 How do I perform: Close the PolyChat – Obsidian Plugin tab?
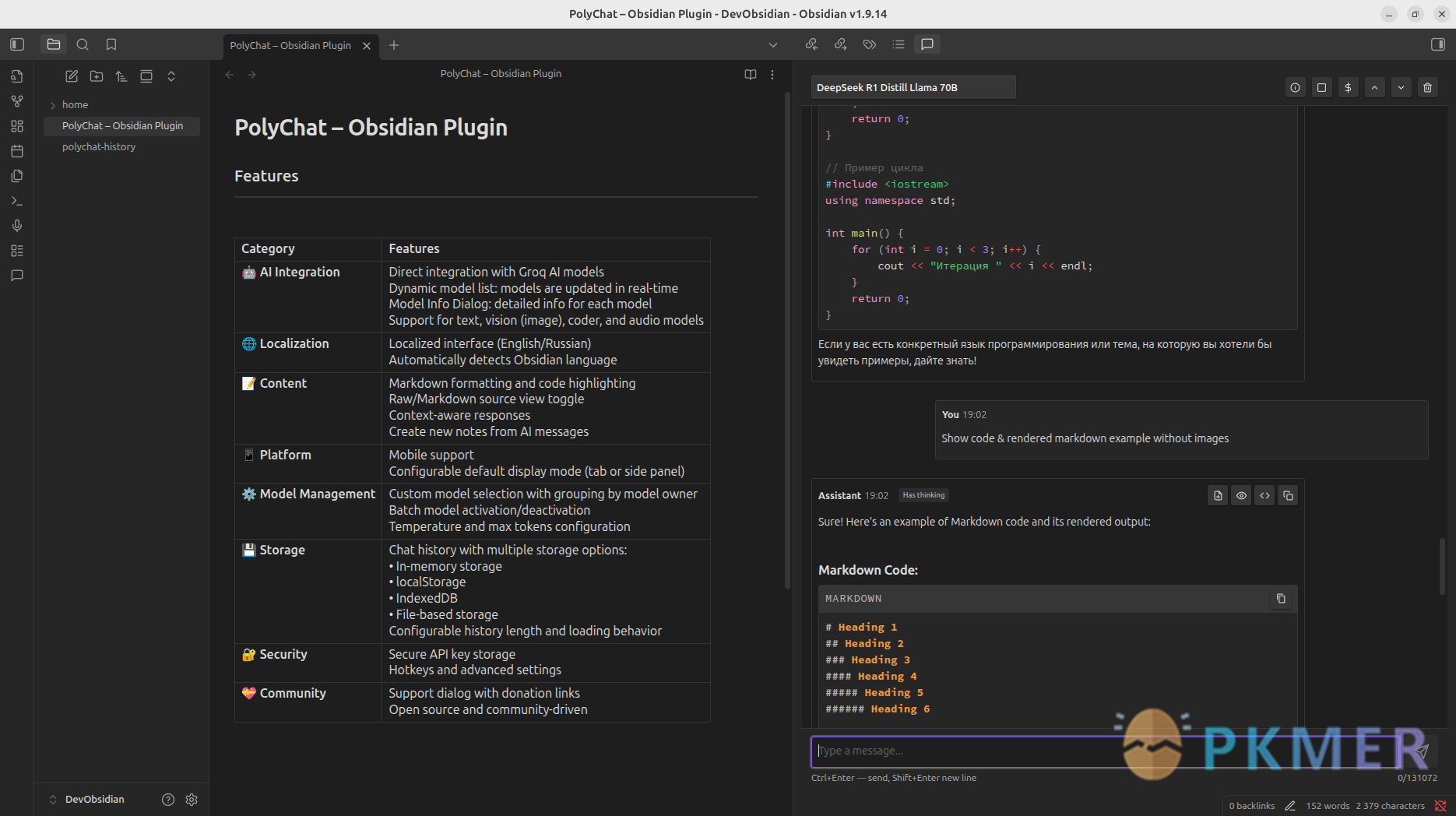pyautogui.click(x=367, y=45)
